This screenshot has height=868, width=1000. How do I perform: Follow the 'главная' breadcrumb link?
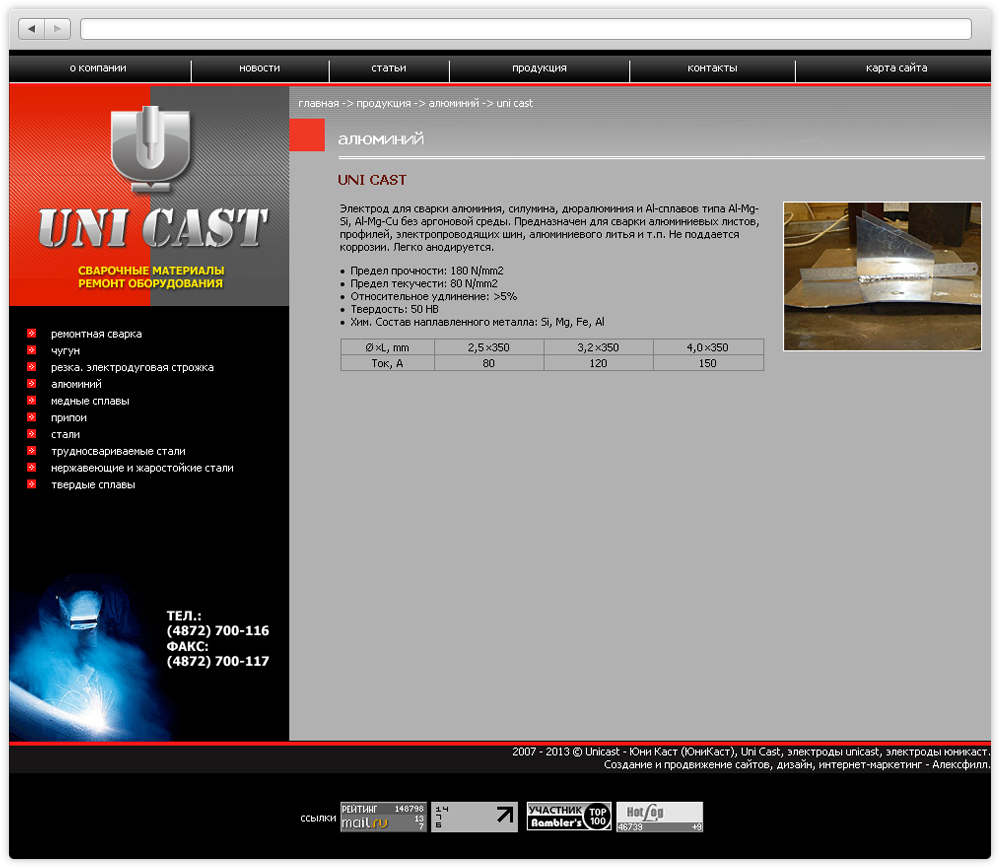(x=318, y=103)
